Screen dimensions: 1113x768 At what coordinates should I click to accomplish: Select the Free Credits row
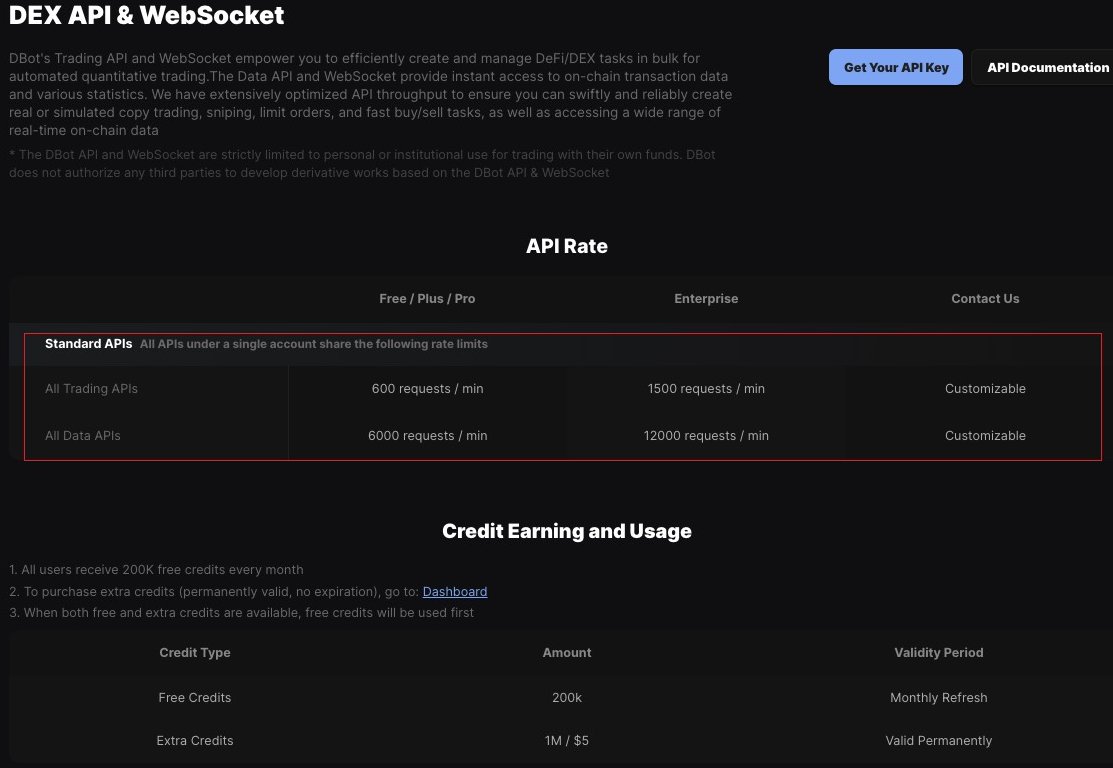(x=195, y=697)
